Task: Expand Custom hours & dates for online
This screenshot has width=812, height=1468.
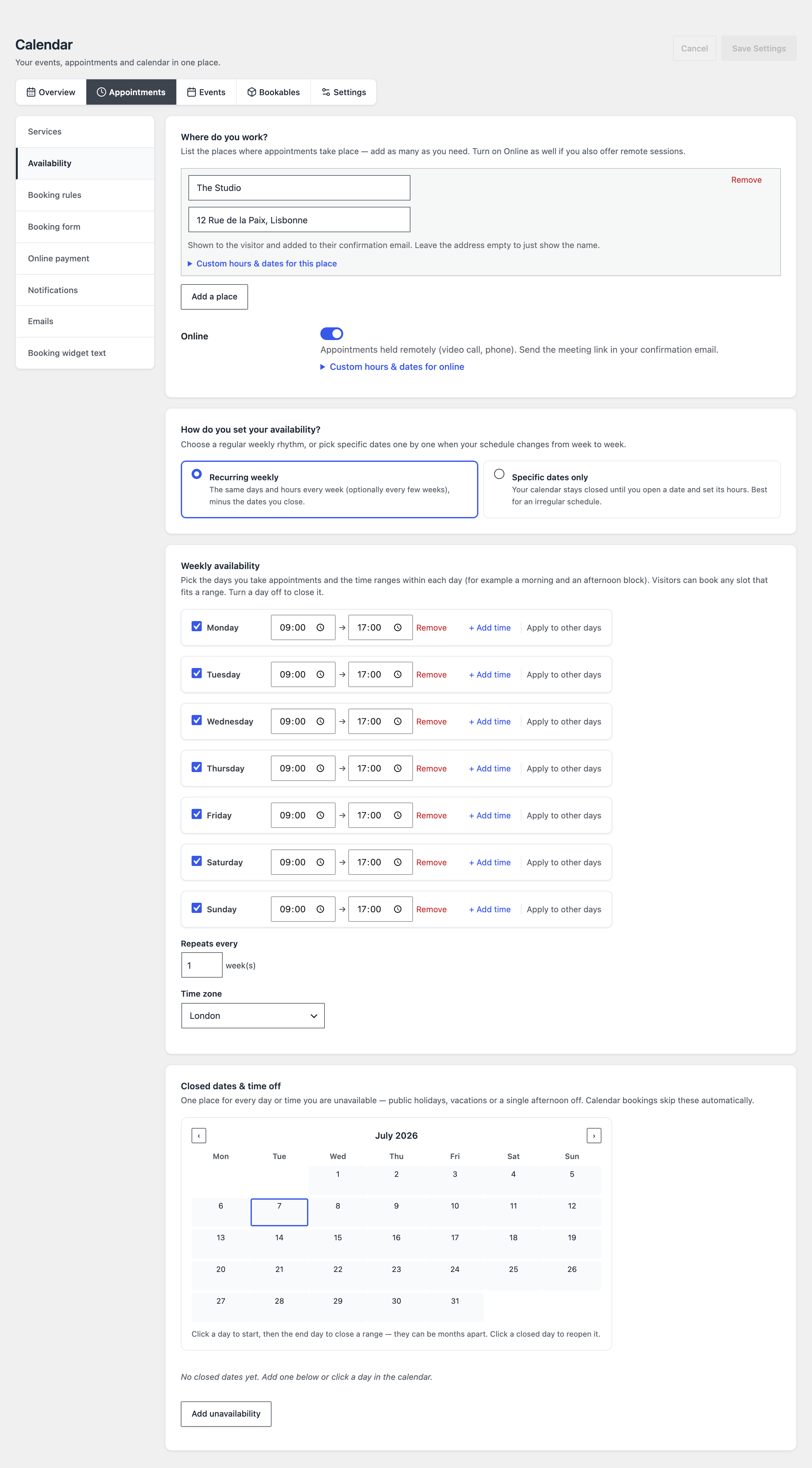Action: coord(393,366)
